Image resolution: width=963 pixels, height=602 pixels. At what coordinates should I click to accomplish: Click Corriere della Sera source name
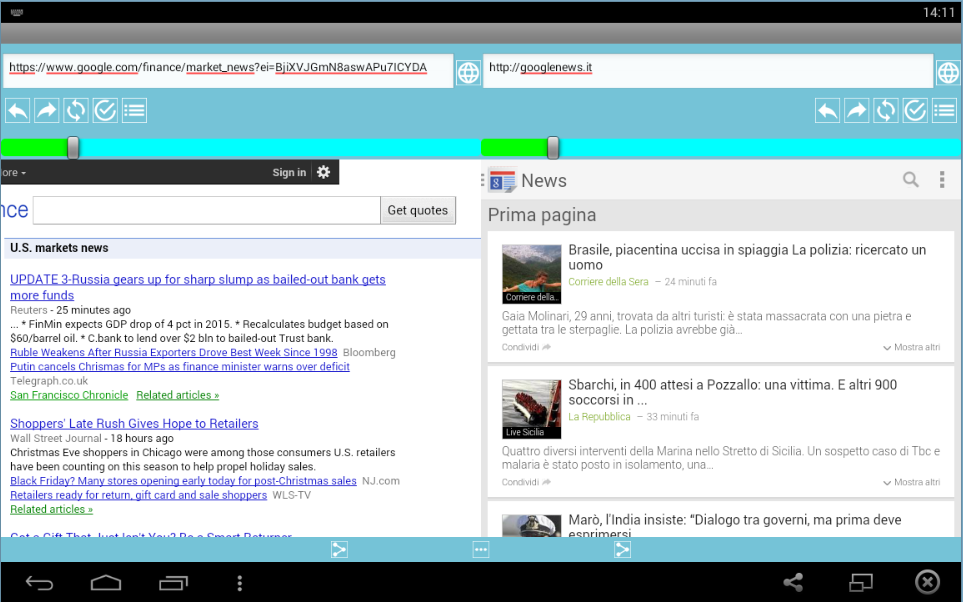[x=608, y=281]
